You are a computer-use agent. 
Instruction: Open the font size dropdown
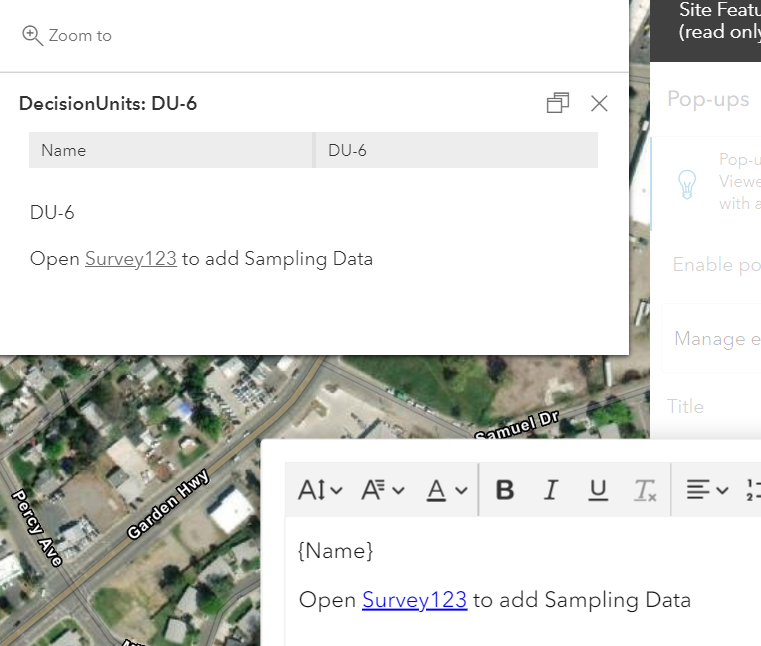[320, 490]
